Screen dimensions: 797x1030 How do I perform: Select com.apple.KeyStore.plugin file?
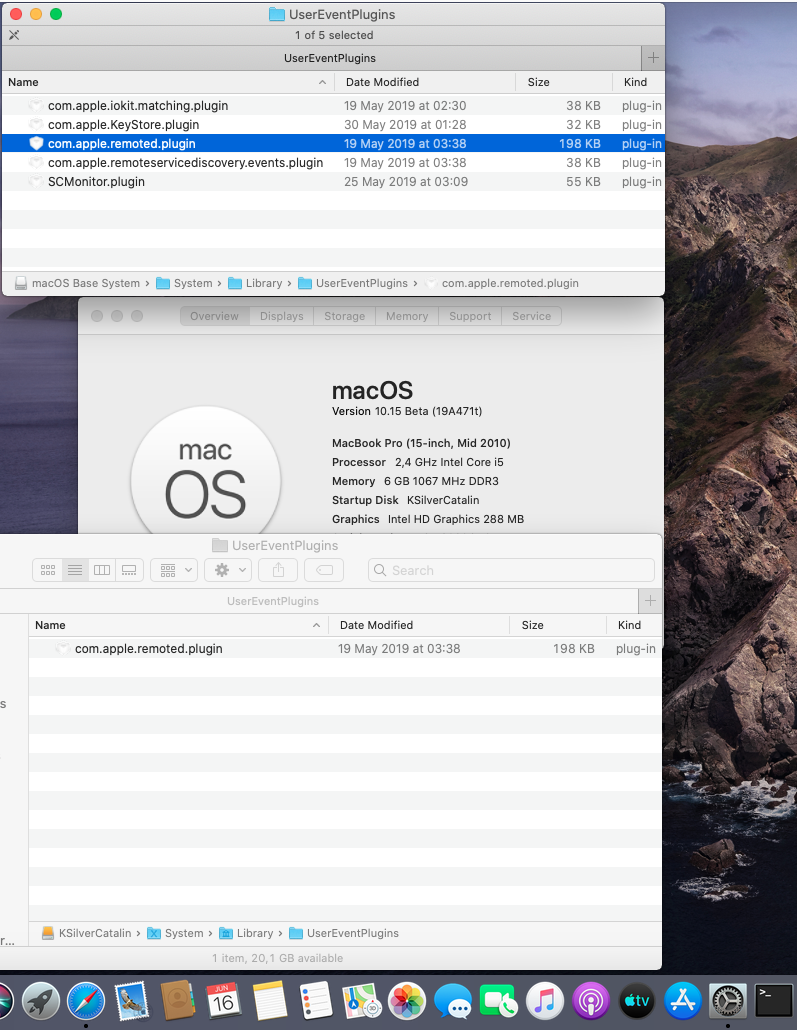coord(333,125)
